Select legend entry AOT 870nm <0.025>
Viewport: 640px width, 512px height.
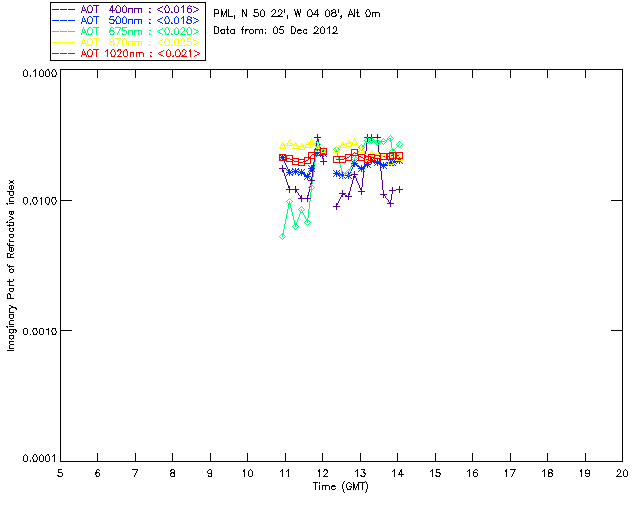coord(127,42)
